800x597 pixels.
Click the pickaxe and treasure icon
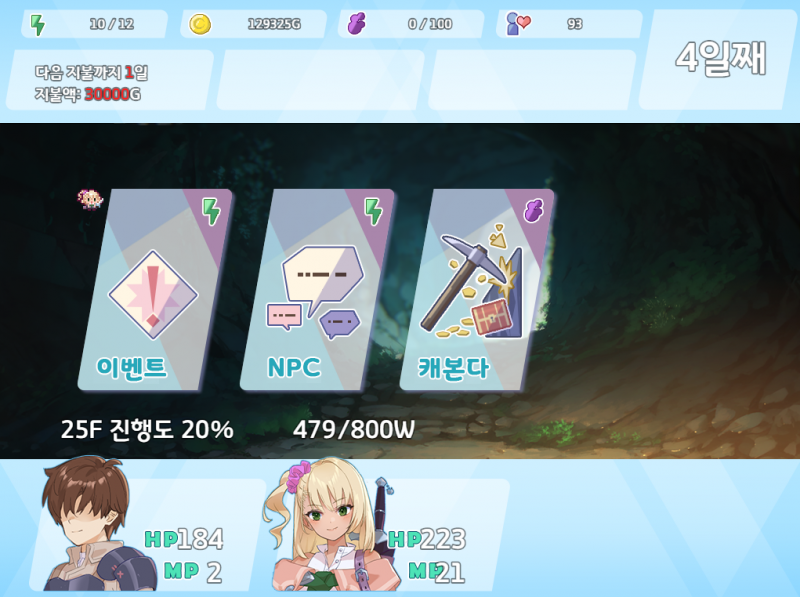click(472, 282)
